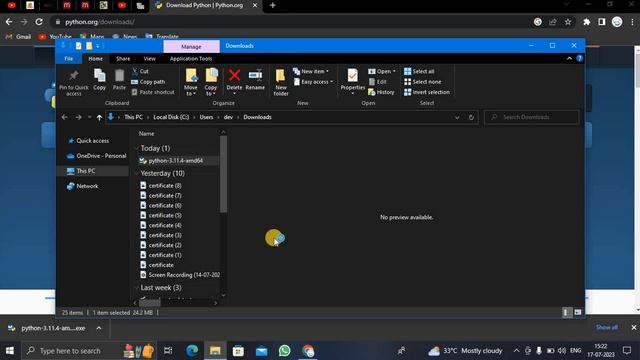Open Microsoft Edge from the taskbar
This screenshot has height=360, width=640.
(x=192, y=351)
